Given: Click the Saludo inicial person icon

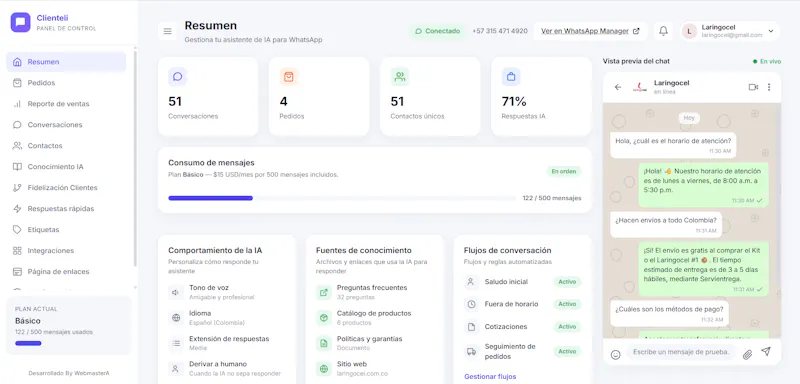Looking at the screenshot, I should pos(471,281).
